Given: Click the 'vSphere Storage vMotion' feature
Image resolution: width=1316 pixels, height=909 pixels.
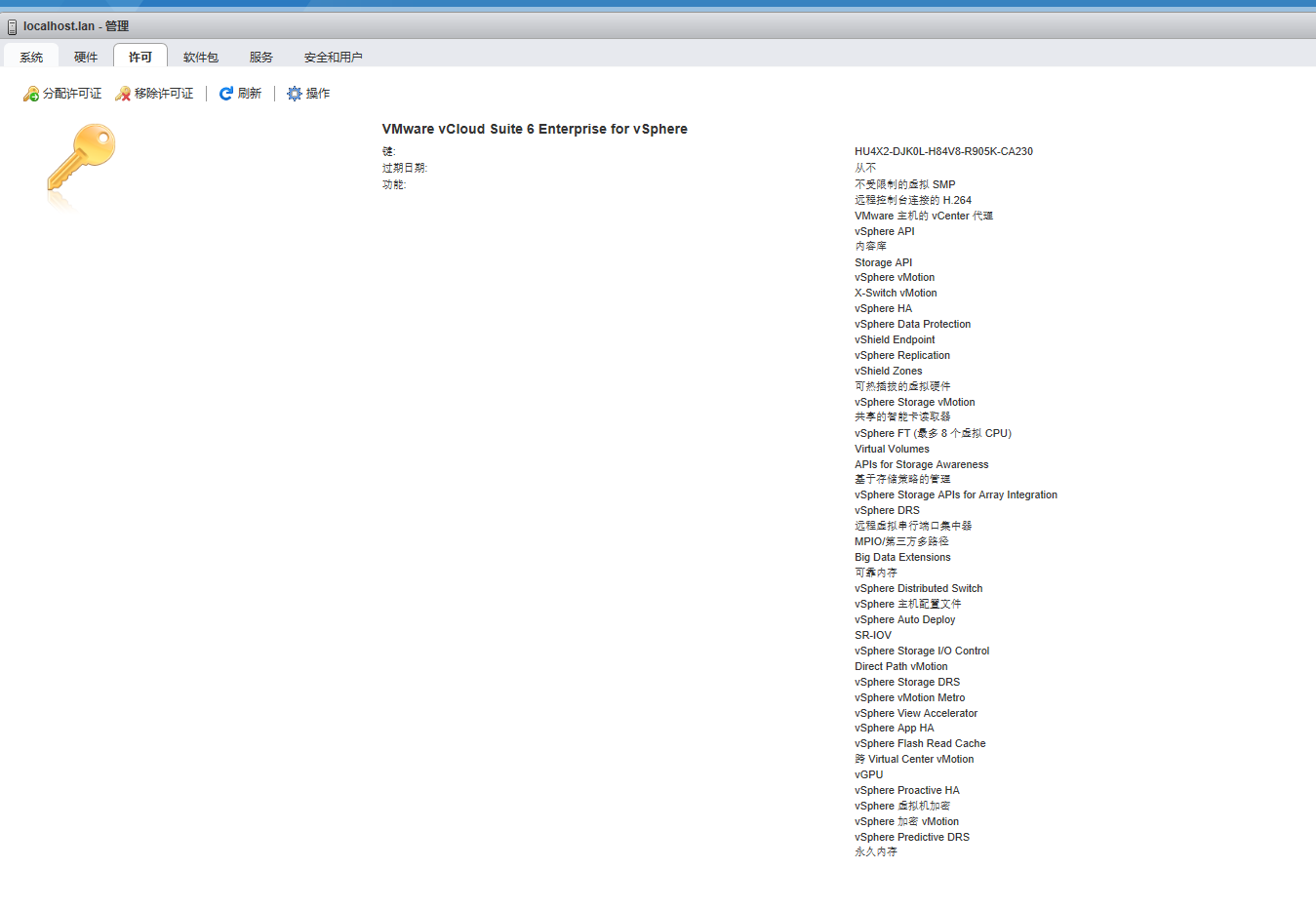Looking at the screenshot, I should pyautogui.click(x=915, y=402).
